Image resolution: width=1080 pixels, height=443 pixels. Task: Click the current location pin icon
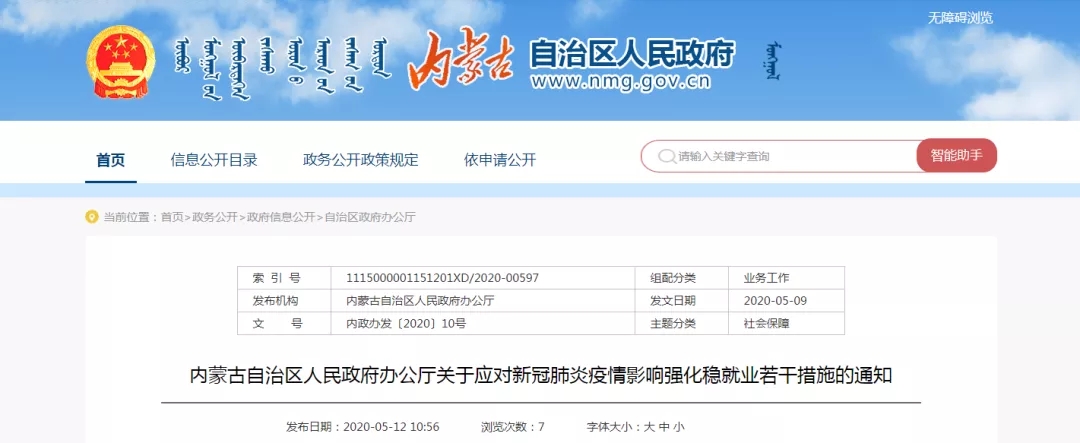coord(92,217)
